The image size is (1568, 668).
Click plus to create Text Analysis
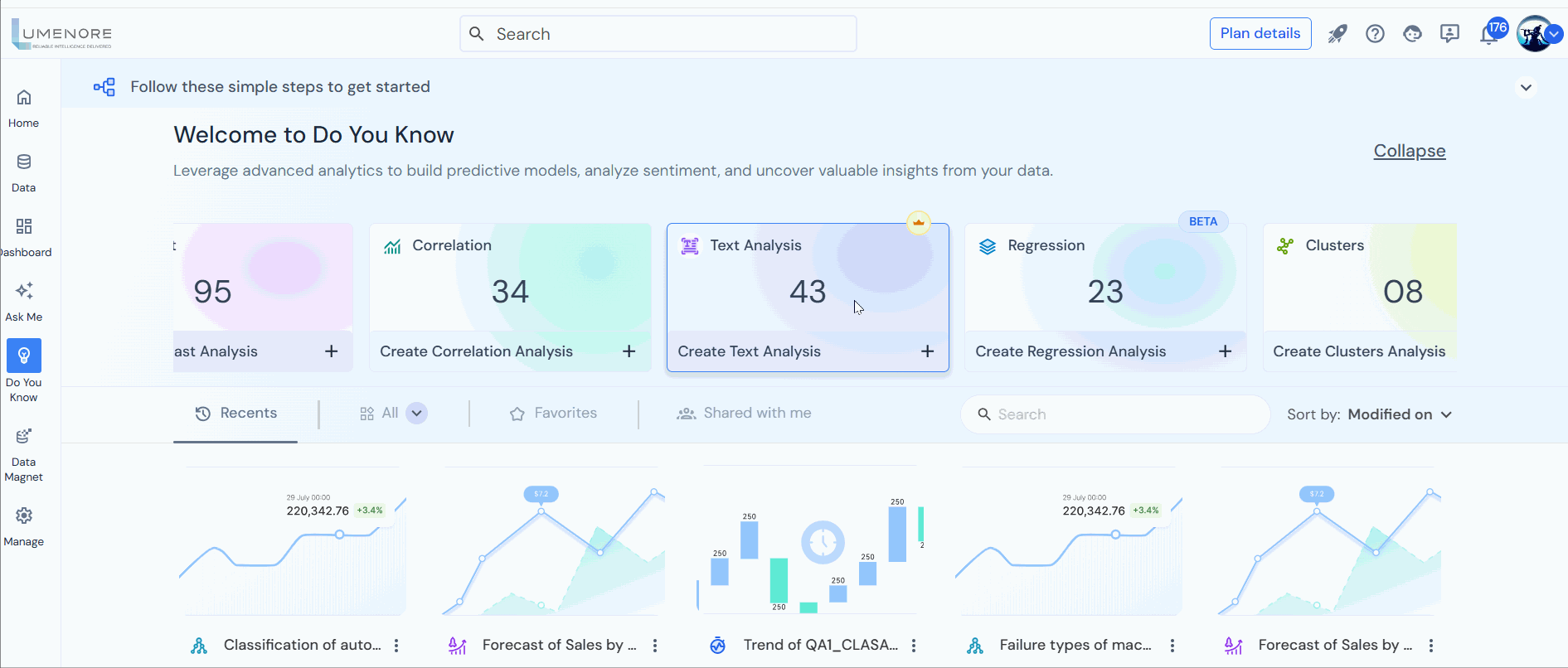[927, 351]
